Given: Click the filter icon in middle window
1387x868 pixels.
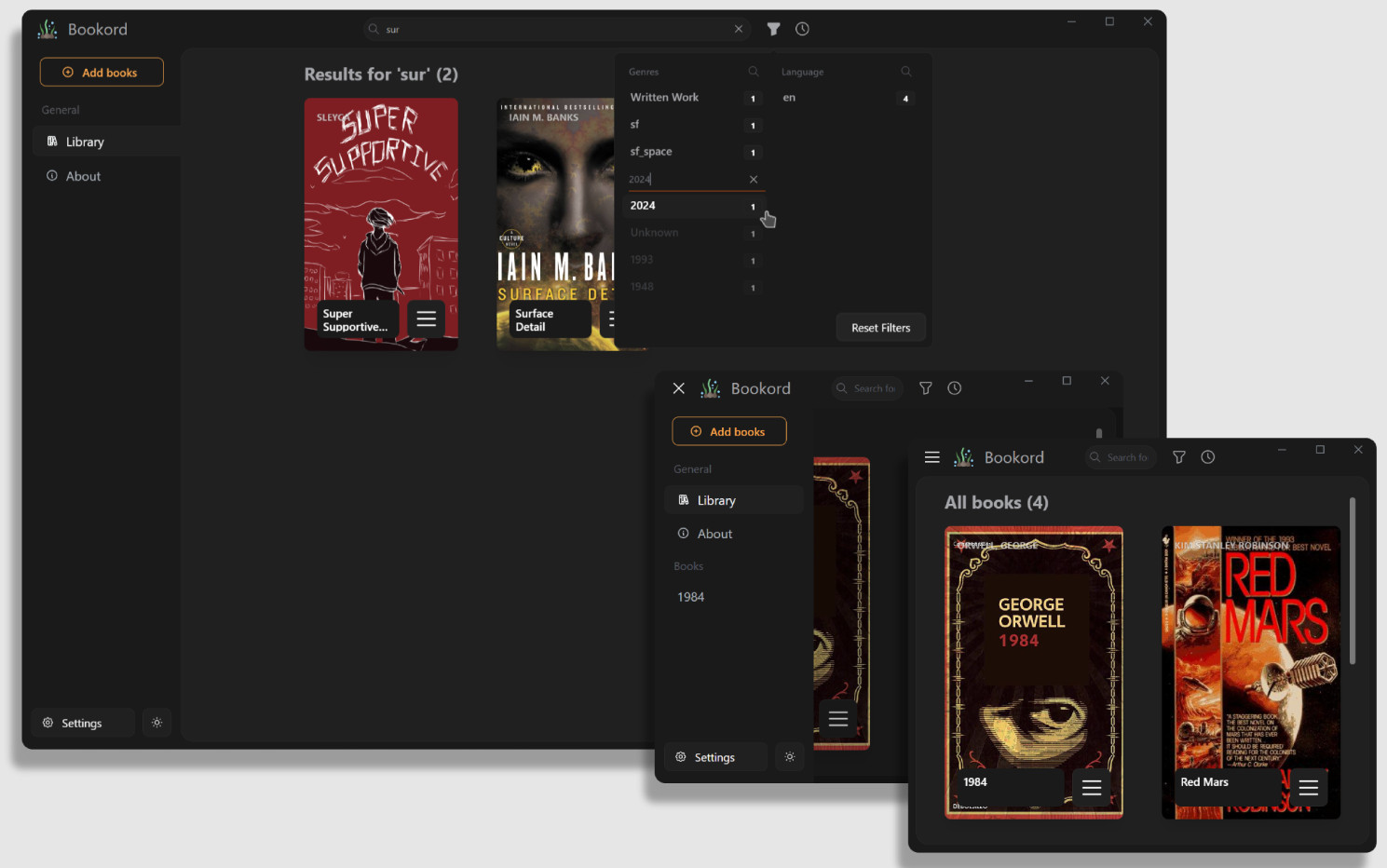Looking at the screenshot, I should coord(926,388).
